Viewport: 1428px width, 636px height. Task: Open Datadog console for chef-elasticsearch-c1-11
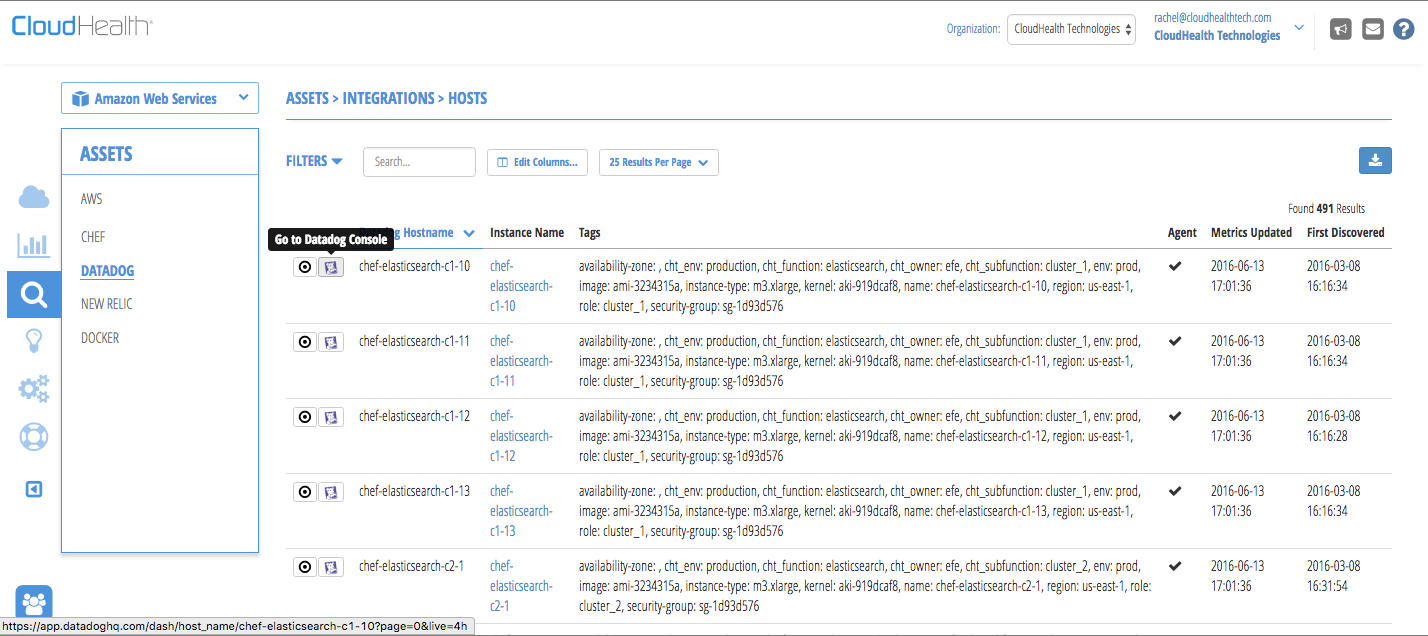331,342
